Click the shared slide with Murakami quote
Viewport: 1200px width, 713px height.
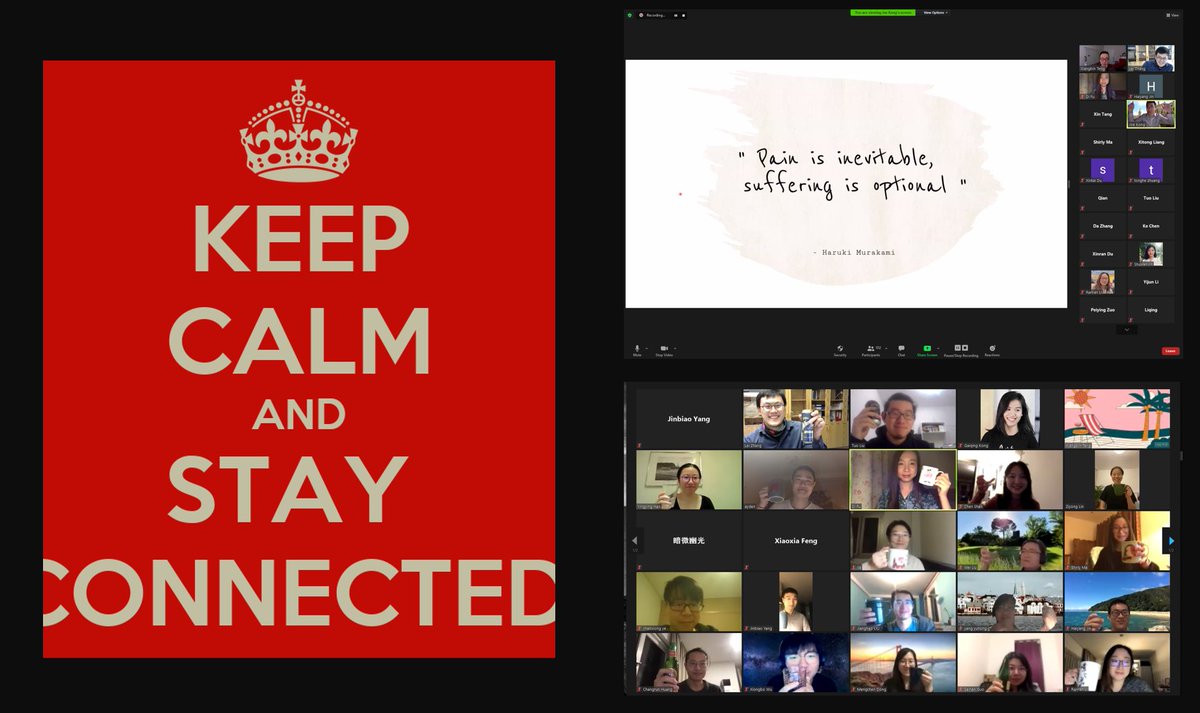[846, 184]
